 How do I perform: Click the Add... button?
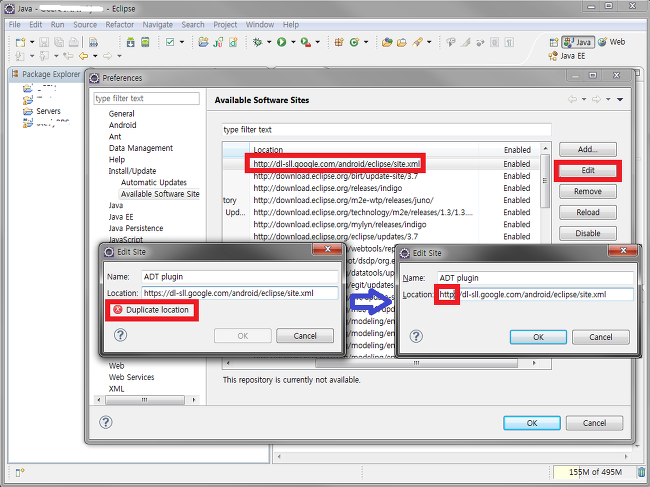pos(587,149)
